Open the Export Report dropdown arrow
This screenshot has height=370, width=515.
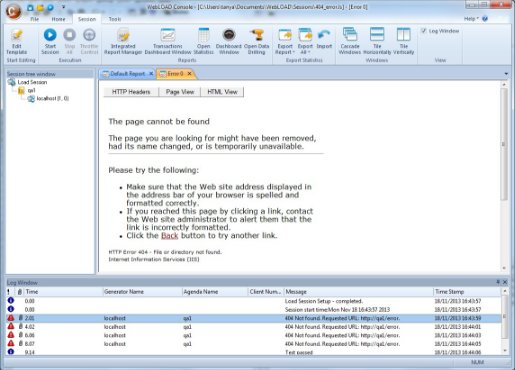click(294, 52)
